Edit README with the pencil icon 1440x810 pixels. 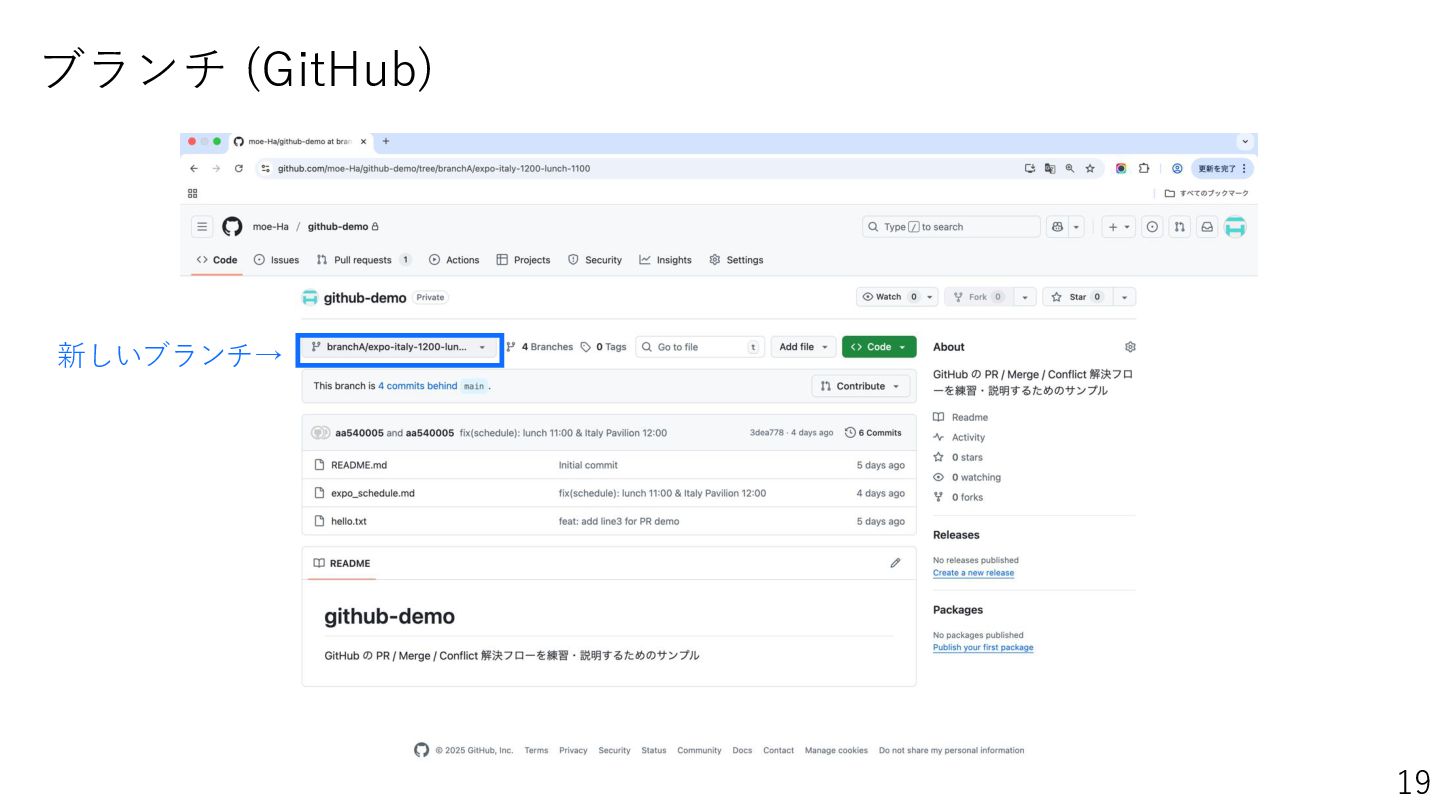[895, 563]
